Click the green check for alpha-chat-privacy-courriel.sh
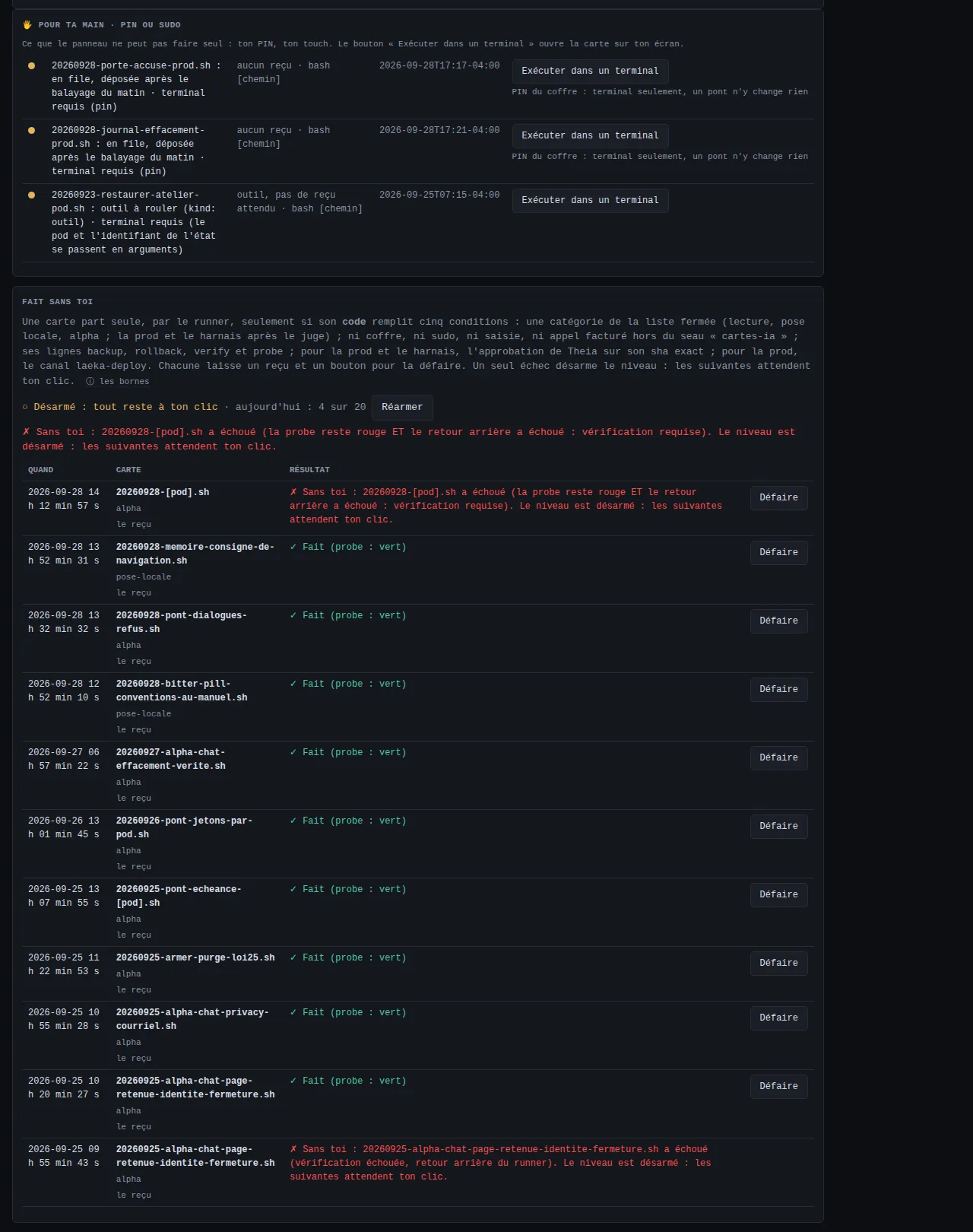 pos(293,1013)
